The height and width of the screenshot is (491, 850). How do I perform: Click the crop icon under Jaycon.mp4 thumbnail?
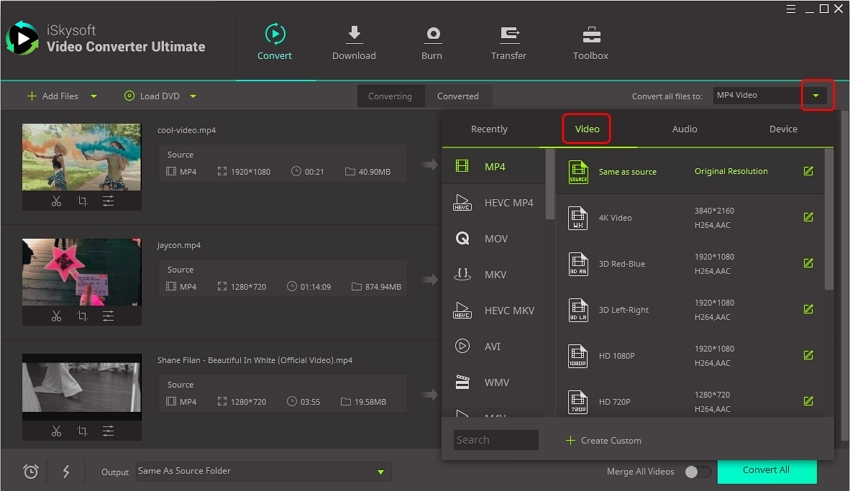click(82, 316)
